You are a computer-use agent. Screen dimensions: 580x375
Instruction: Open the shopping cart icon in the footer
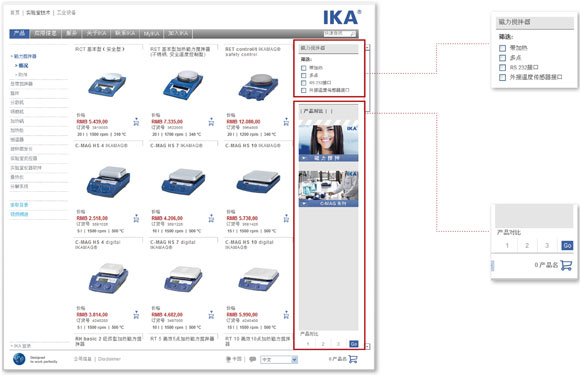[353, 359]
